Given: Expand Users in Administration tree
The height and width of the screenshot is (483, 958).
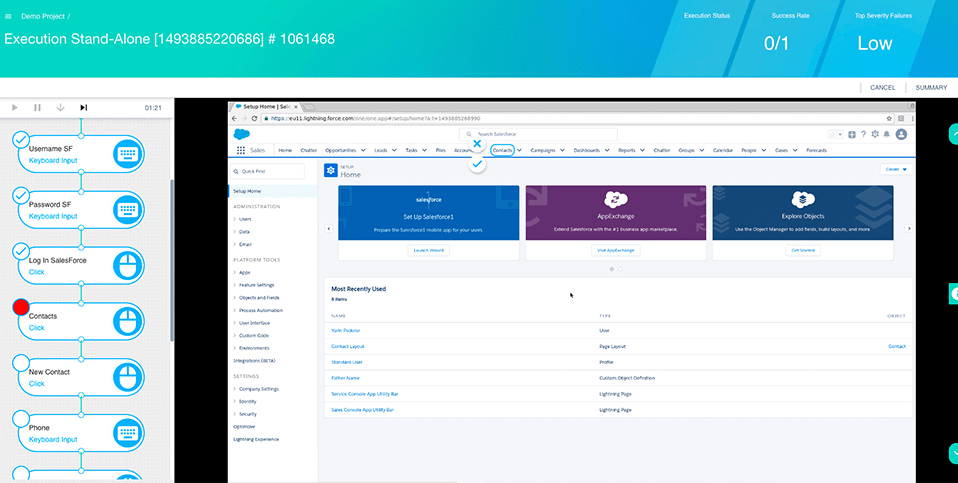Looking at the screenshot, I should (235, 219).
